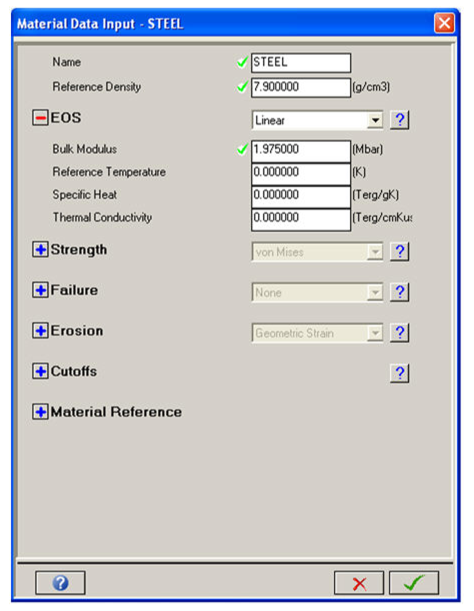Image resolution: width=474 pixels, height=611 pixels.
Task: Collapse the EOS section
Action: (41, 118)
